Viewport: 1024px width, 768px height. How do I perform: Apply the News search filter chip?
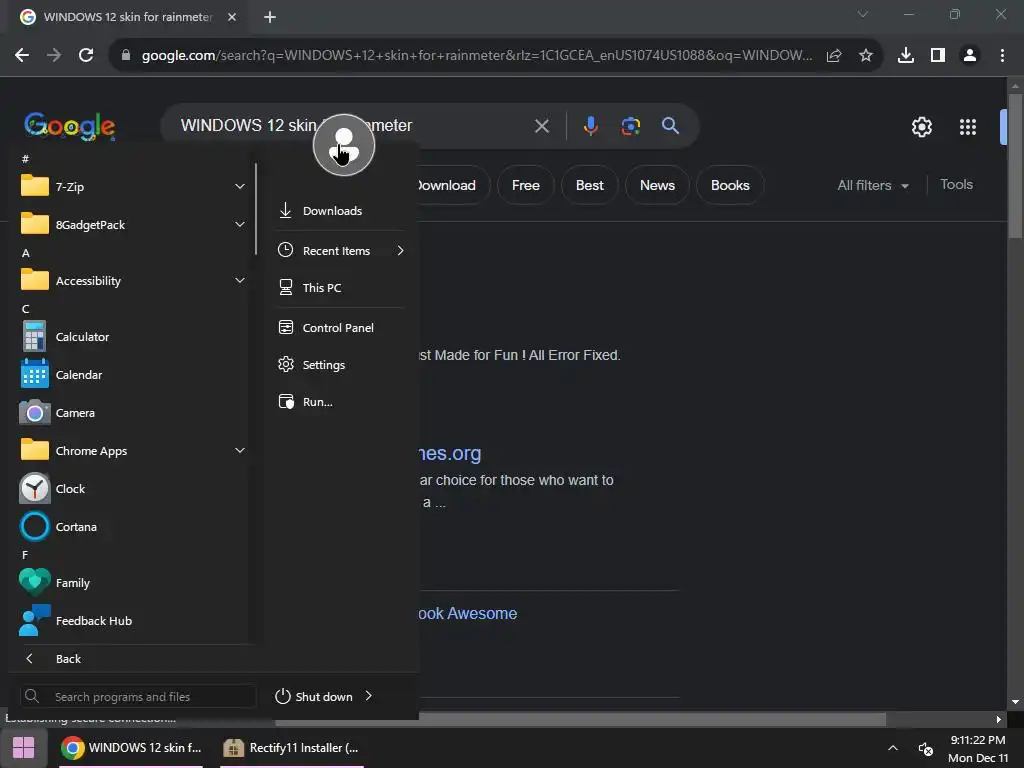tap(657, 185)
